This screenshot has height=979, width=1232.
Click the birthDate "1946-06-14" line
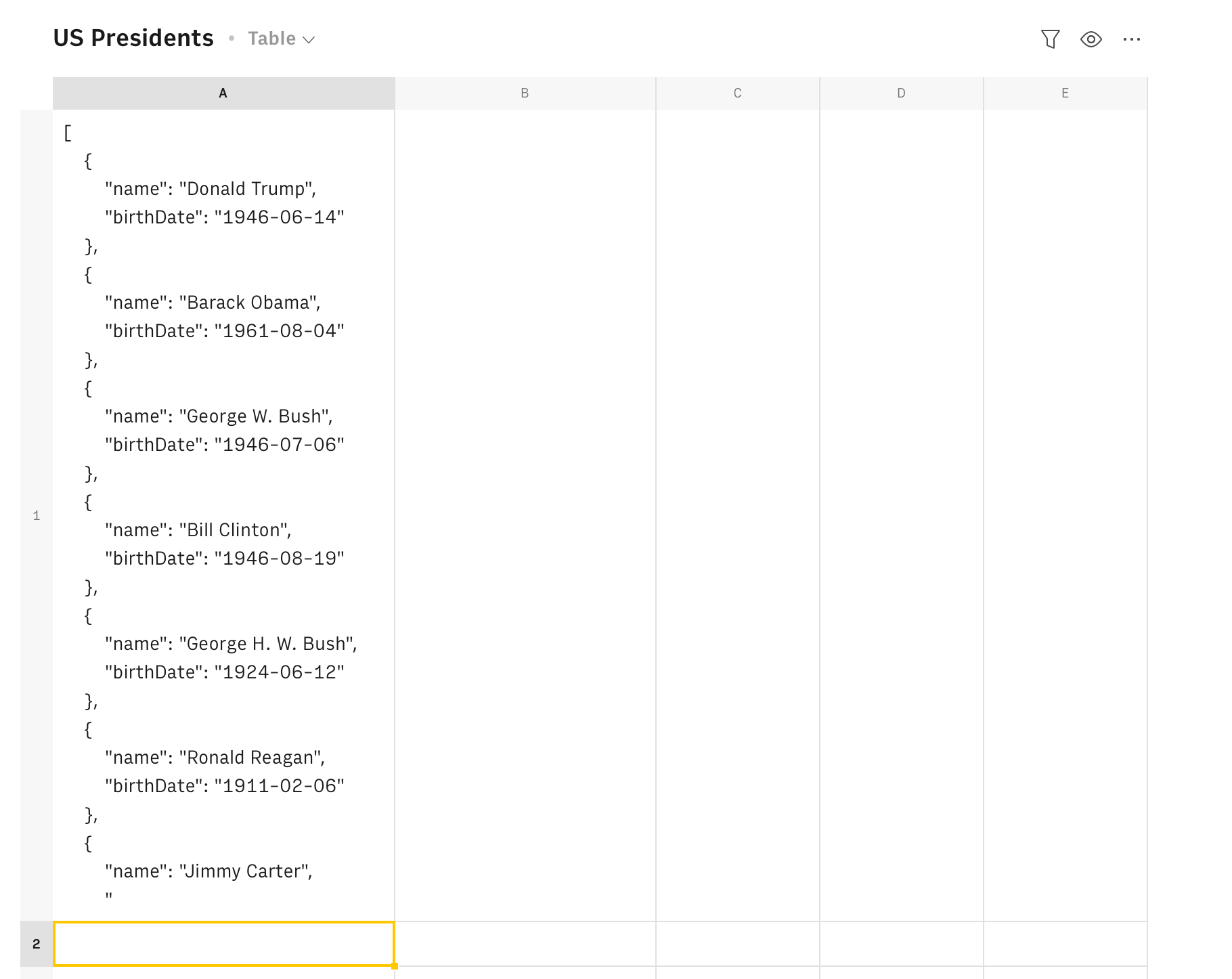(225, 217)
